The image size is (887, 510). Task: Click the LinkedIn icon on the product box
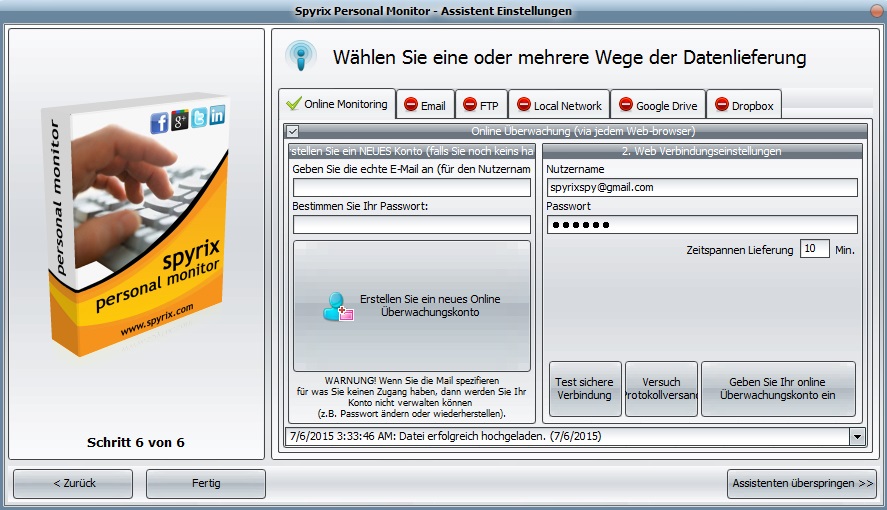(217, 115)
